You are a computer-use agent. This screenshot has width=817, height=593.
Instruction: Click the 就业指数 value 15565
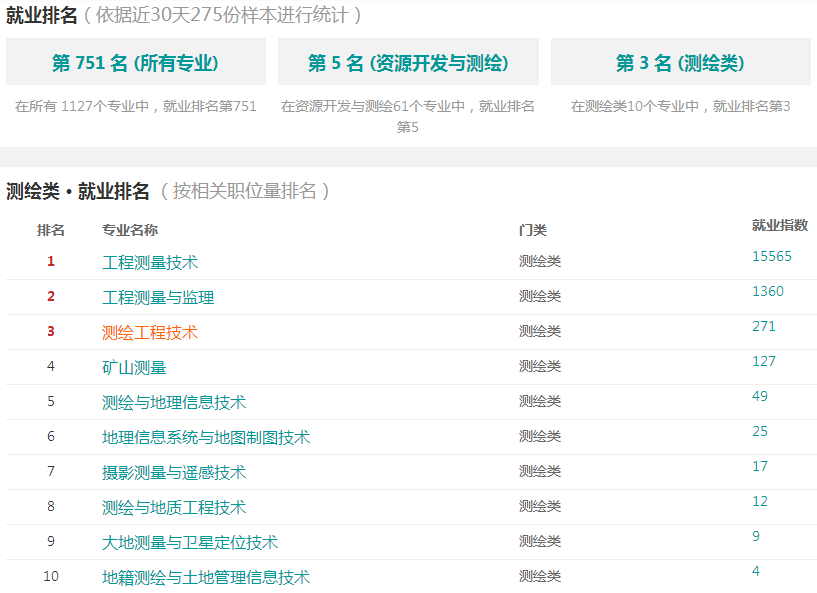[x=772, y=256]
